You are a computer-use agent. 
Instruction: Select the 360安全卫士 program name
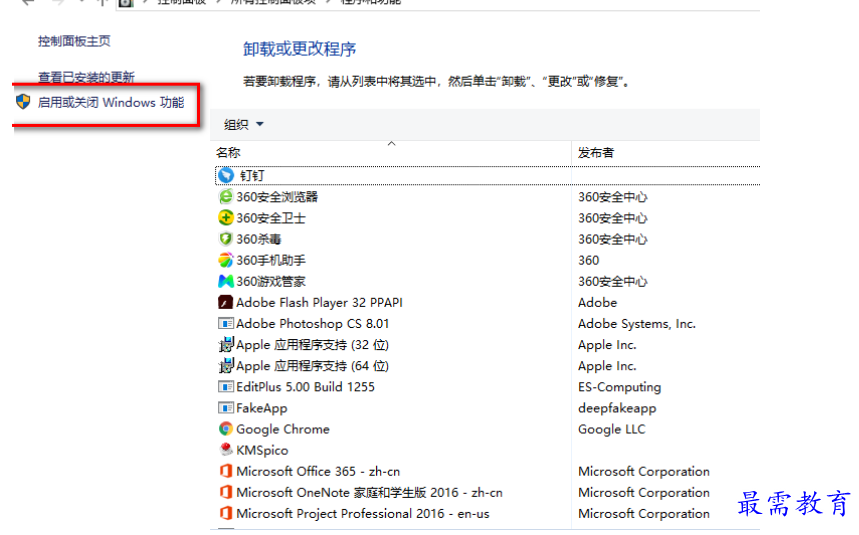[x=271, y=218]
